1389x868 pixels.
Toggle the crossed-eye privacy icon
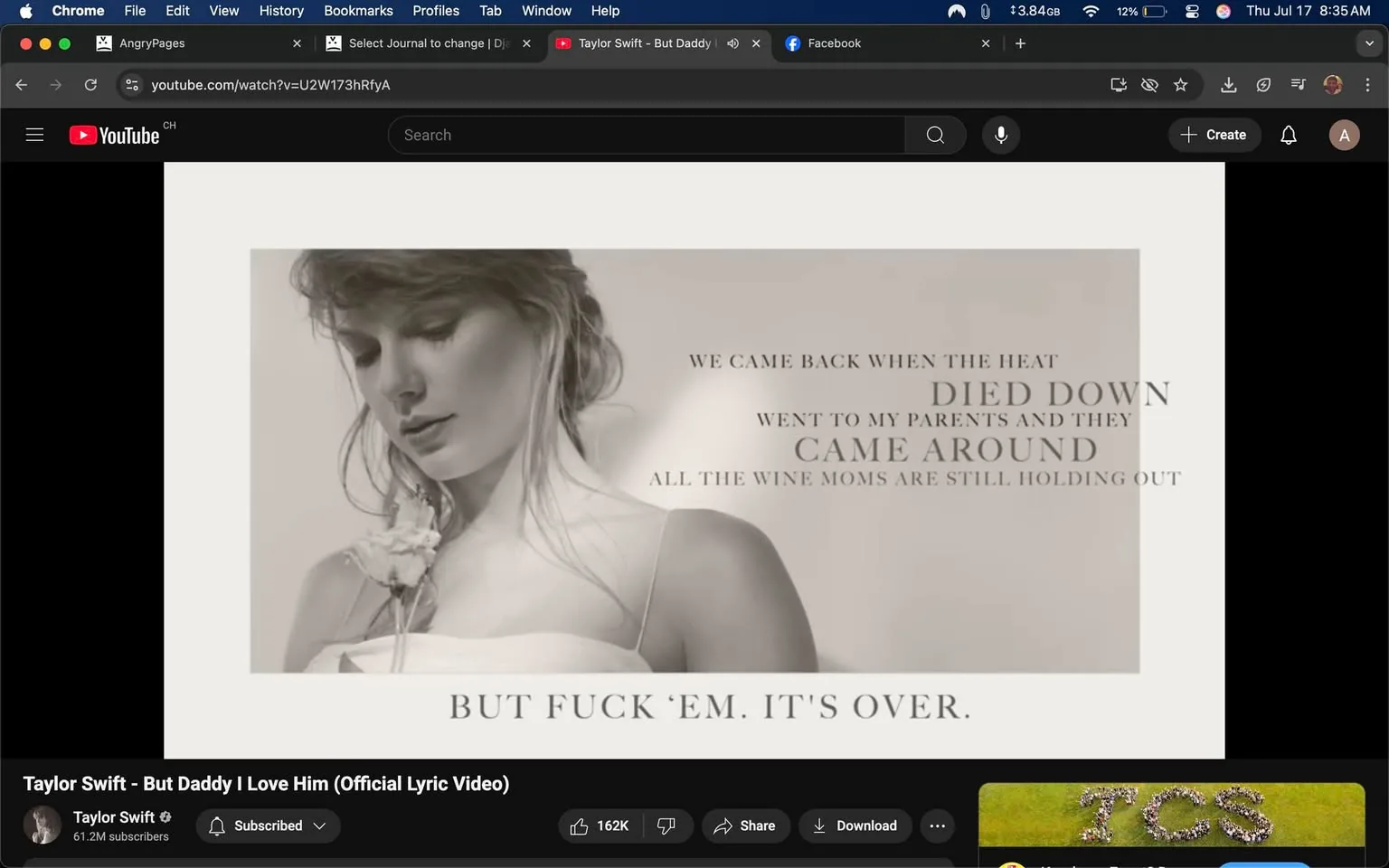[1149, 84]
